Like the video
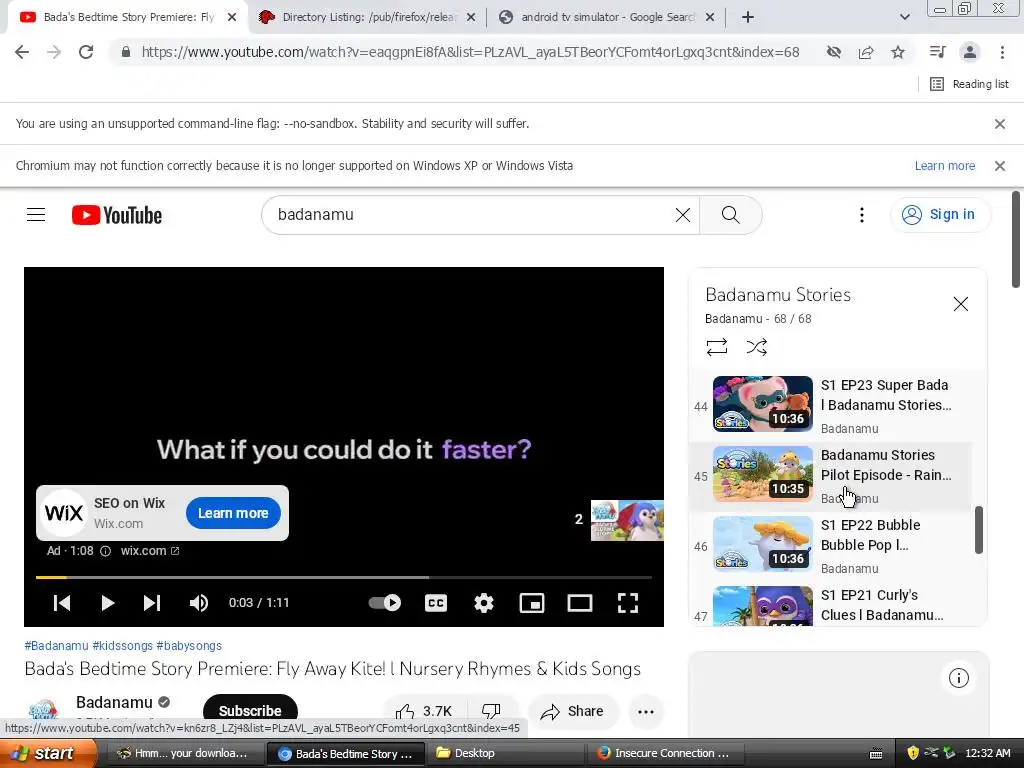1024x768 pixels. point(423,711)
